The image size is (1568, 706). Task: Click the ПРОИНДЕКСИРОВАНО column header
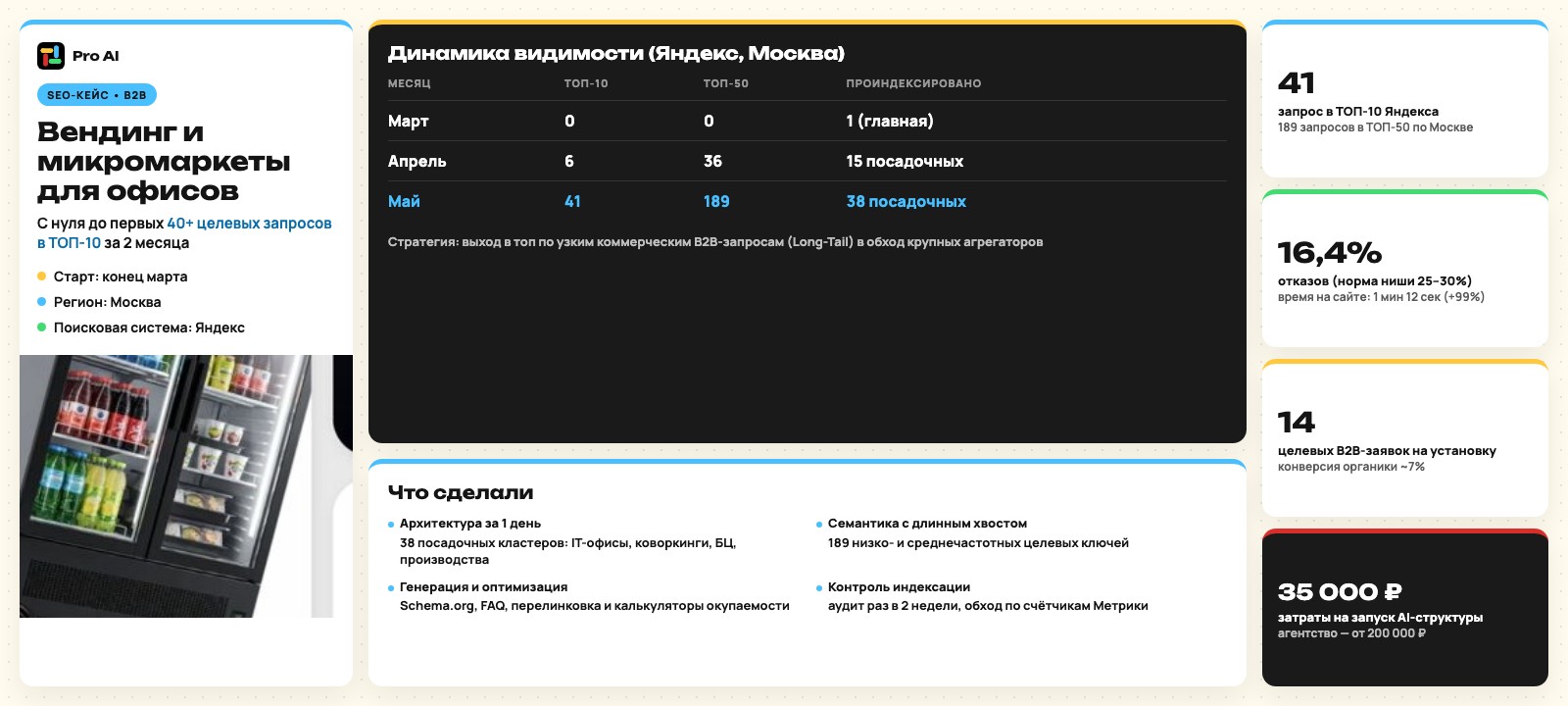point(914,83)
